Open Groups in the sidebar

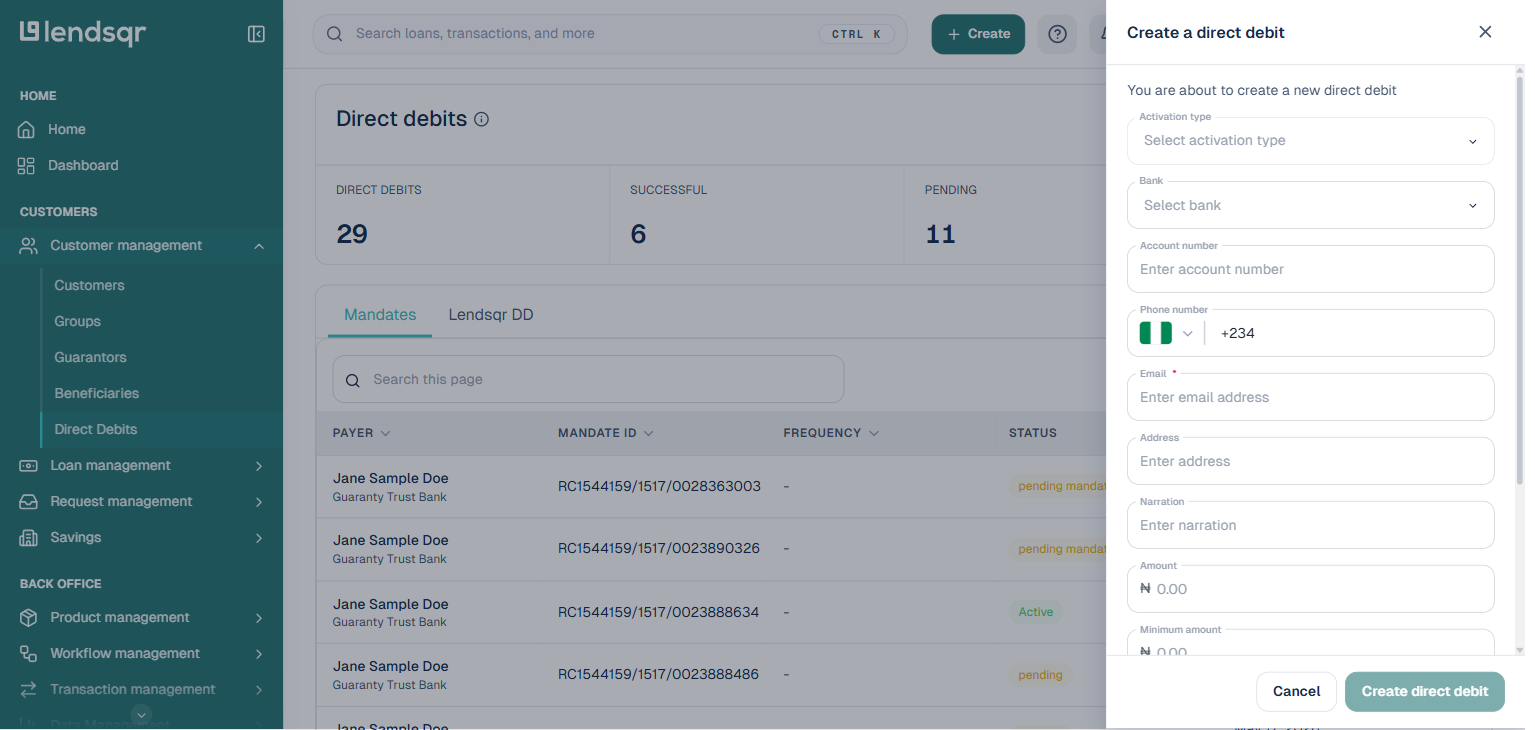pyautogui.click(x=78, y=322)
